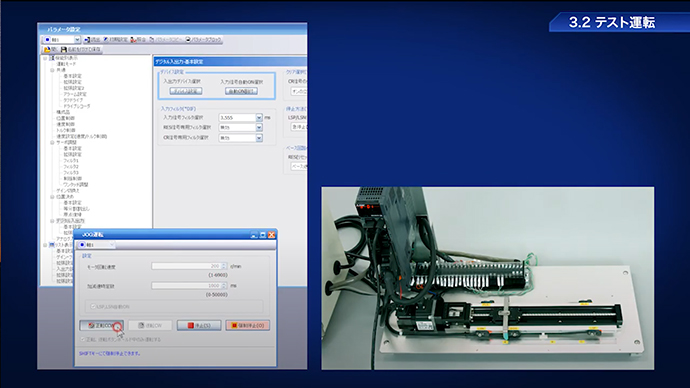Screen dimensions: 690x388
Task: Select Basic Setting under Positioning in the tree
Action: tap(72, 203)
